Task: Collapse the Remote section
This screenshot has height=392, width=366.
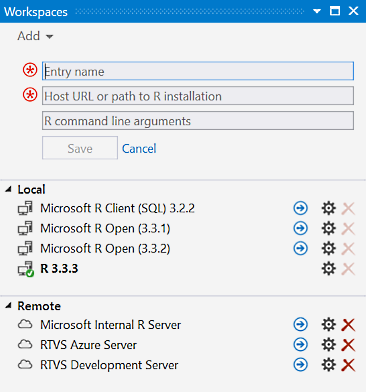Action: click(x=8, y=305)
